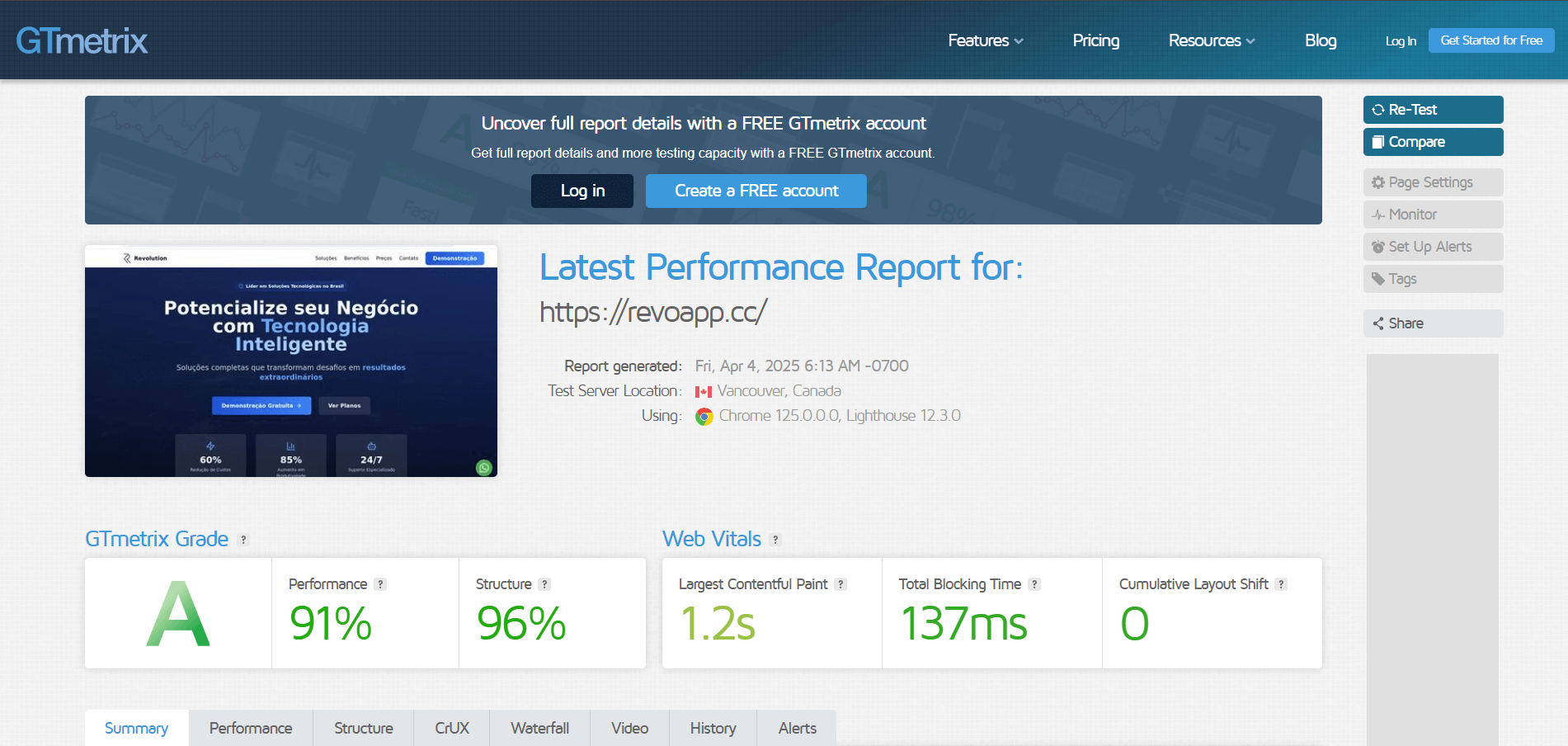Click the GTmetrix logo
The image size is (1568, 746).
pyautogui.click(x=82, y=40)
